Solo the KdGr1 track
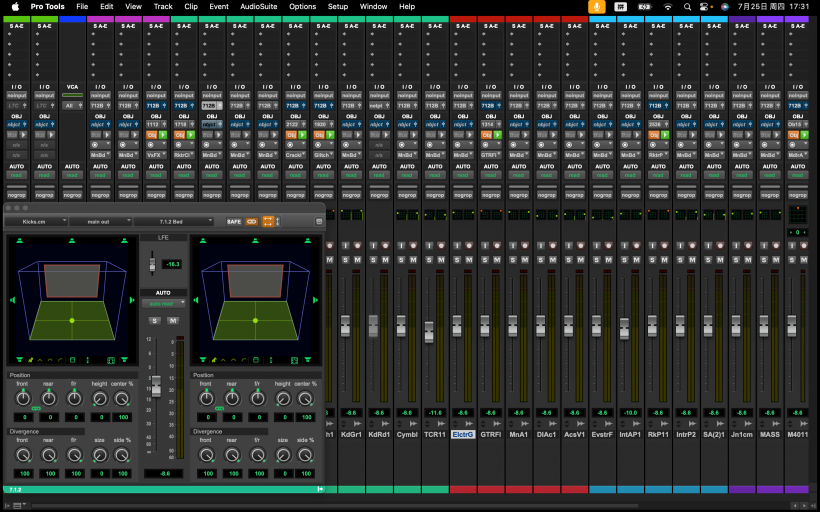The image size is (820, 512). point(345,260)
